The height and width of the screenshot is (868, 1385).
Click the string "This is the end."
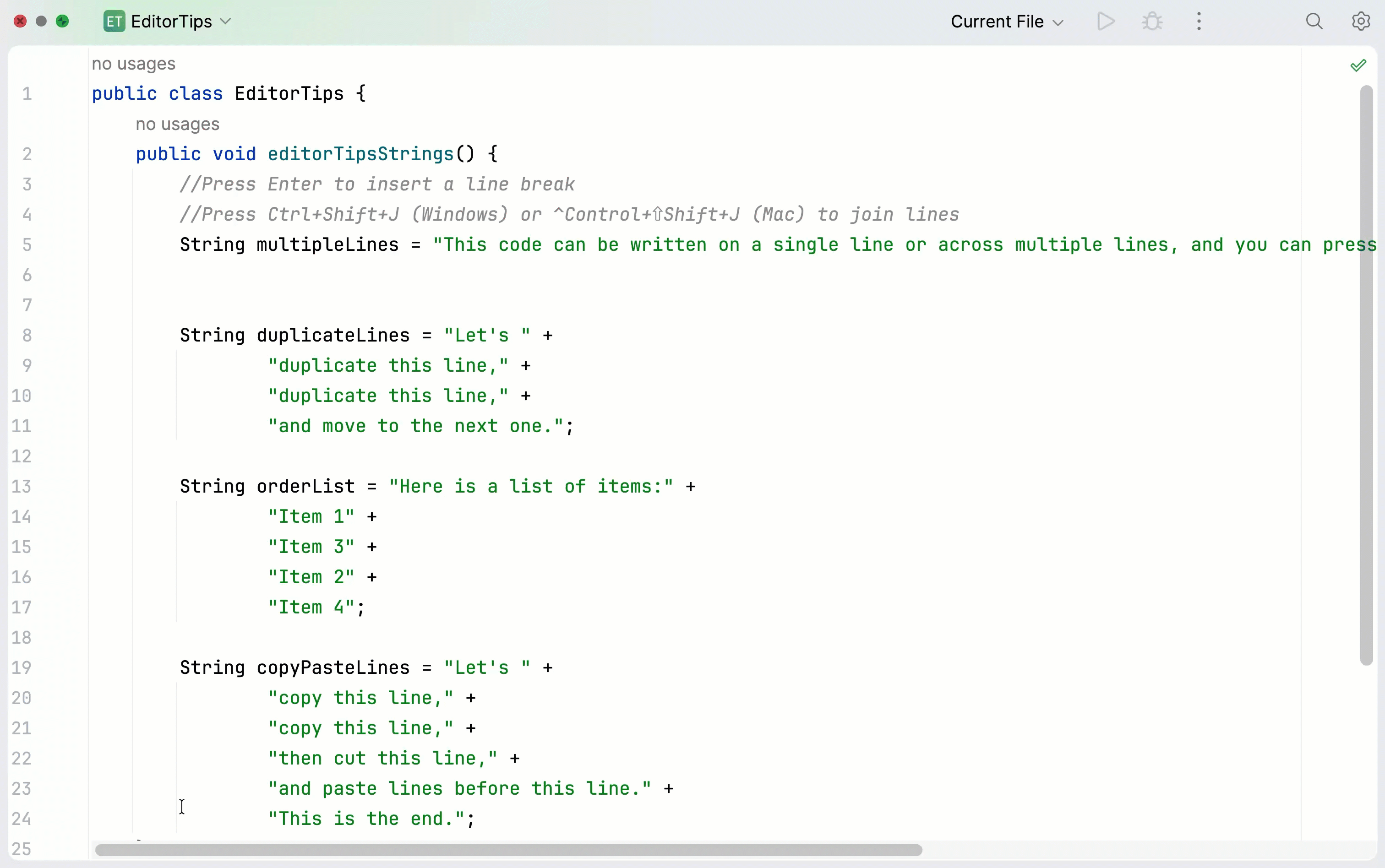click(366, 819)
